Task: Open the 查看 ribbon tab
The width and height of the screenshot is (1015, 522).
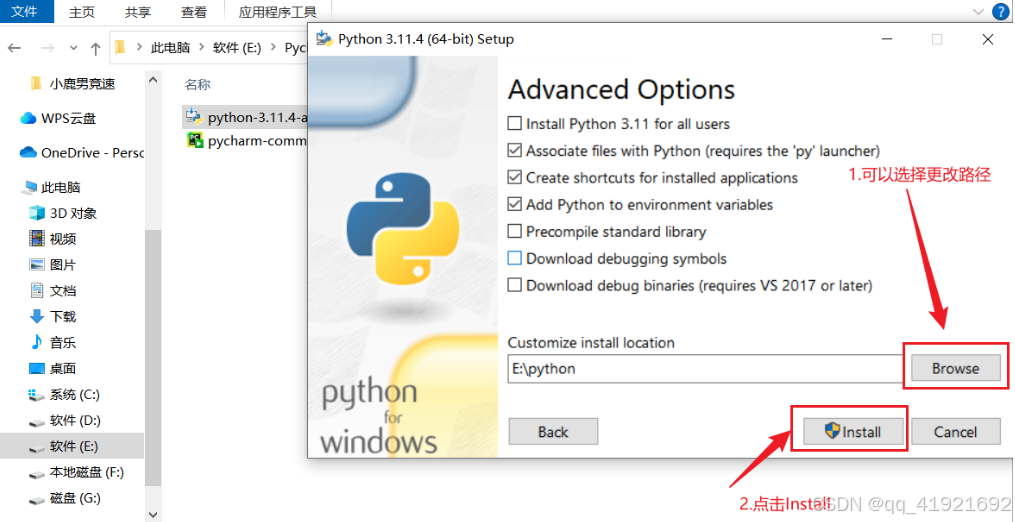Action: 194,12
